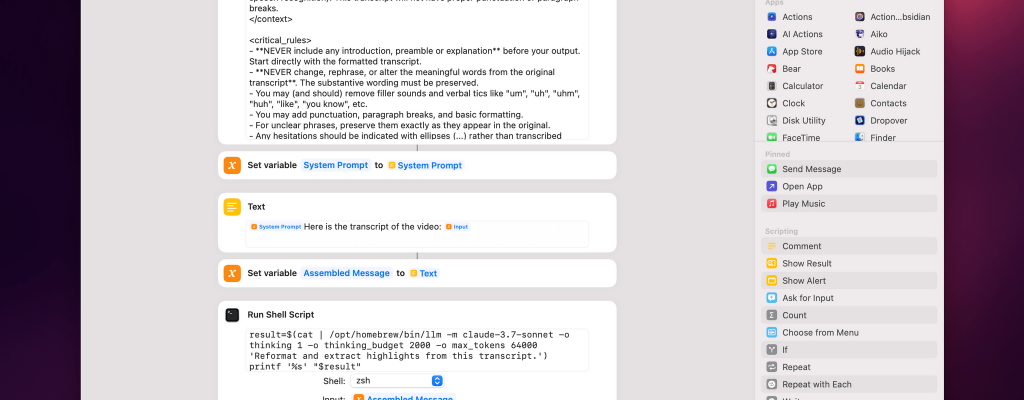
Task: Click the AI Actions app entry
Action: tap(803, 34)
